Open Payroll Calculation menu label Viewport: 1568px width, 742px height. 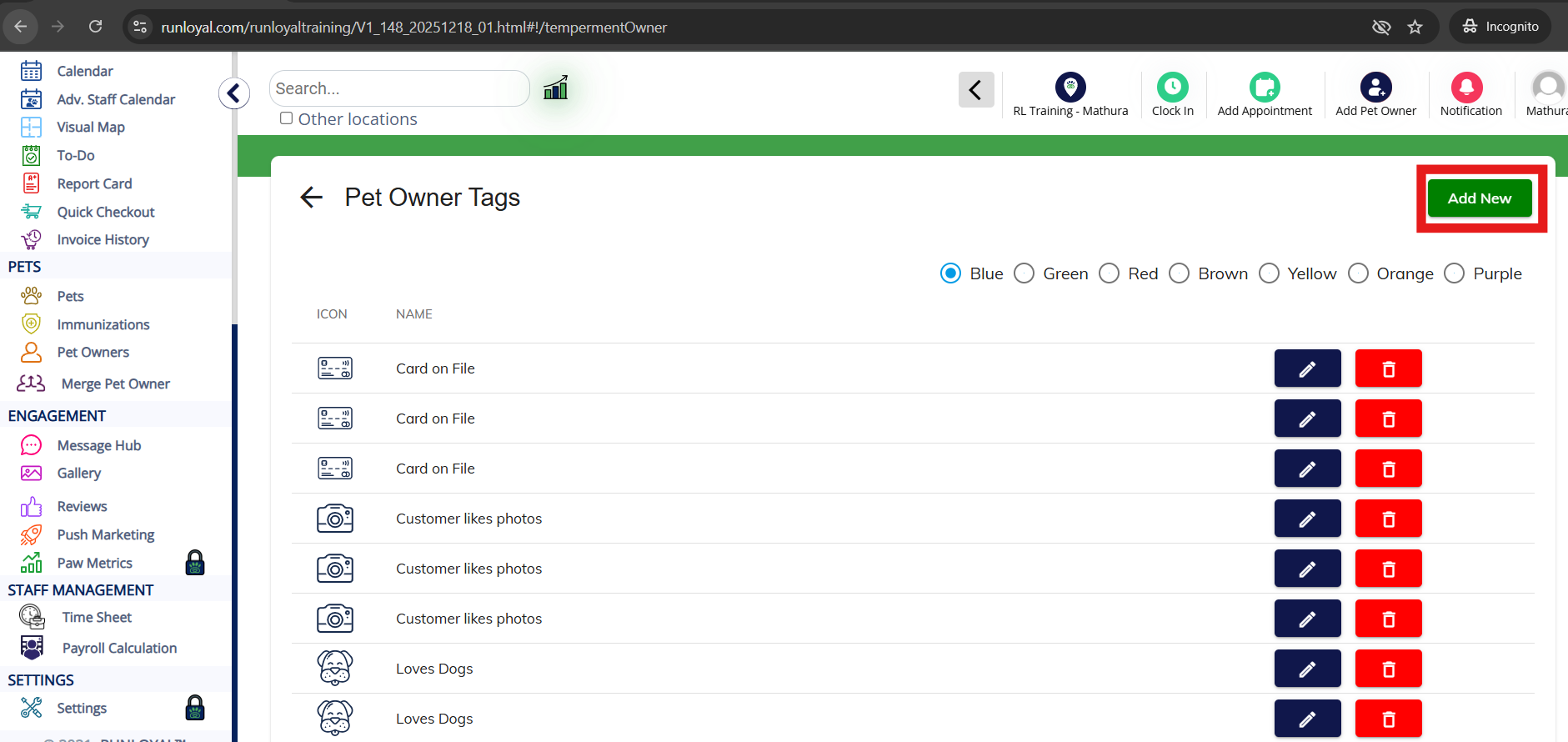pyautogui.click(x=119, y=648)
